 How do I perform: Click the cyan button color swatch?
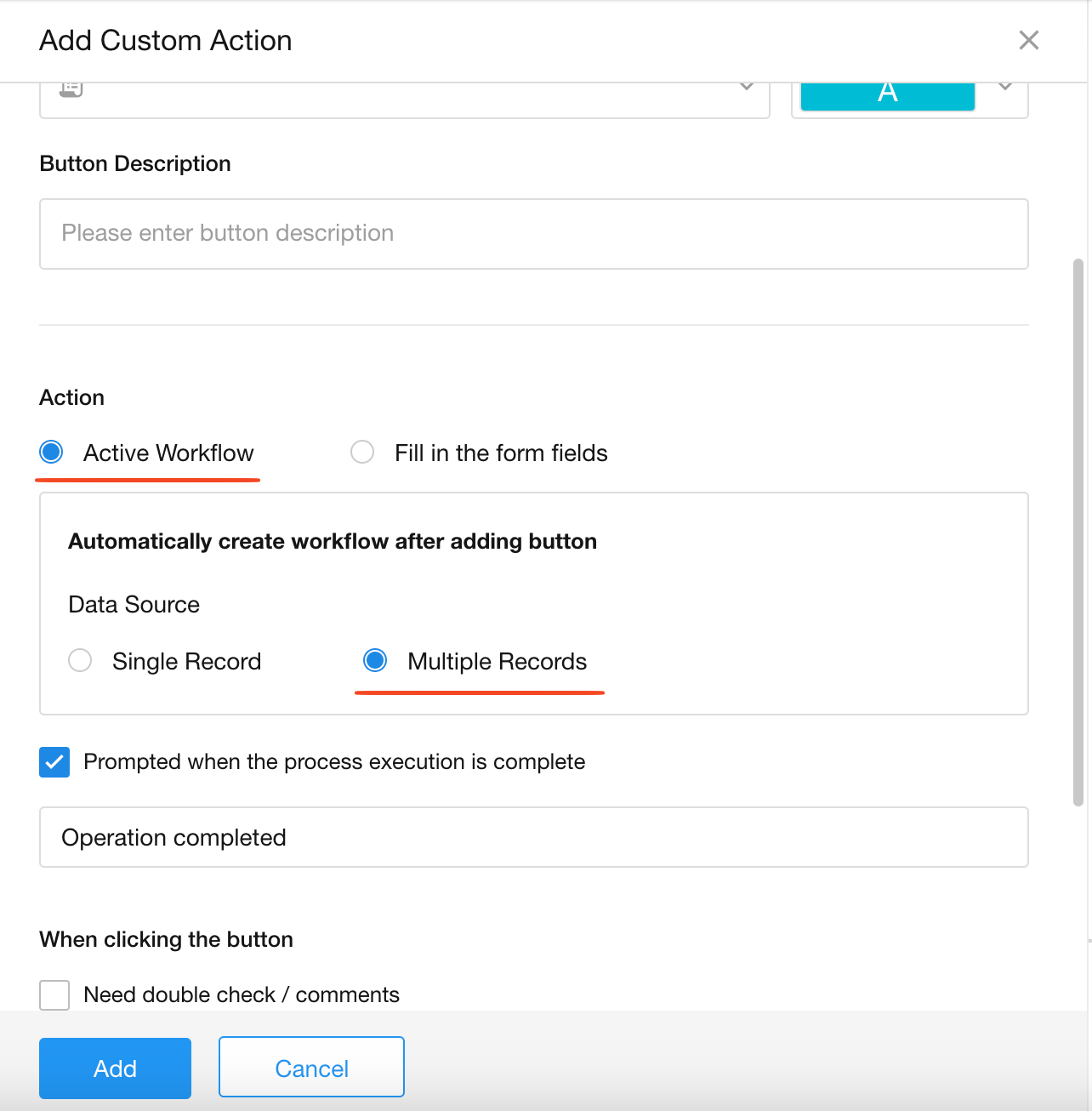(x=887, y=94)
